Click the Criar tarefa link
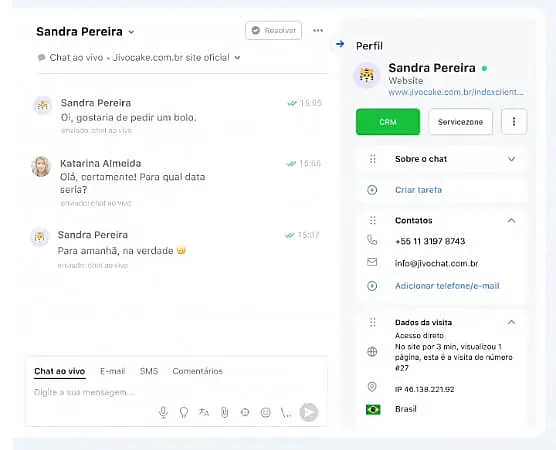Screen dimensions: 556x450 pyautogui.click(x=418, y=190)
